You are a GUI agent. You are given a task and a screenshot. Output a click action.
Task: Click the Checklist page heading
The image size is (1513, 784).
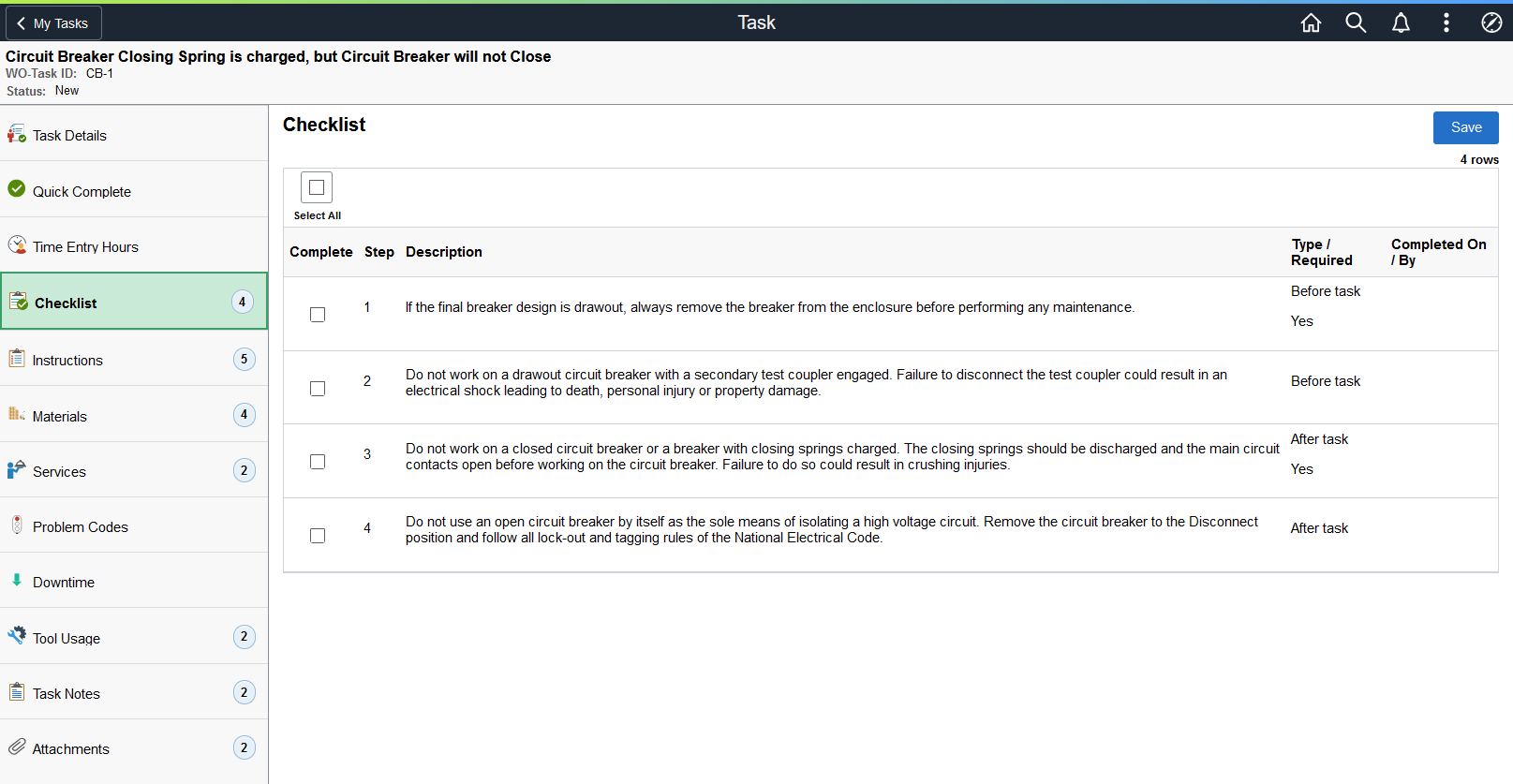[324, 125]
